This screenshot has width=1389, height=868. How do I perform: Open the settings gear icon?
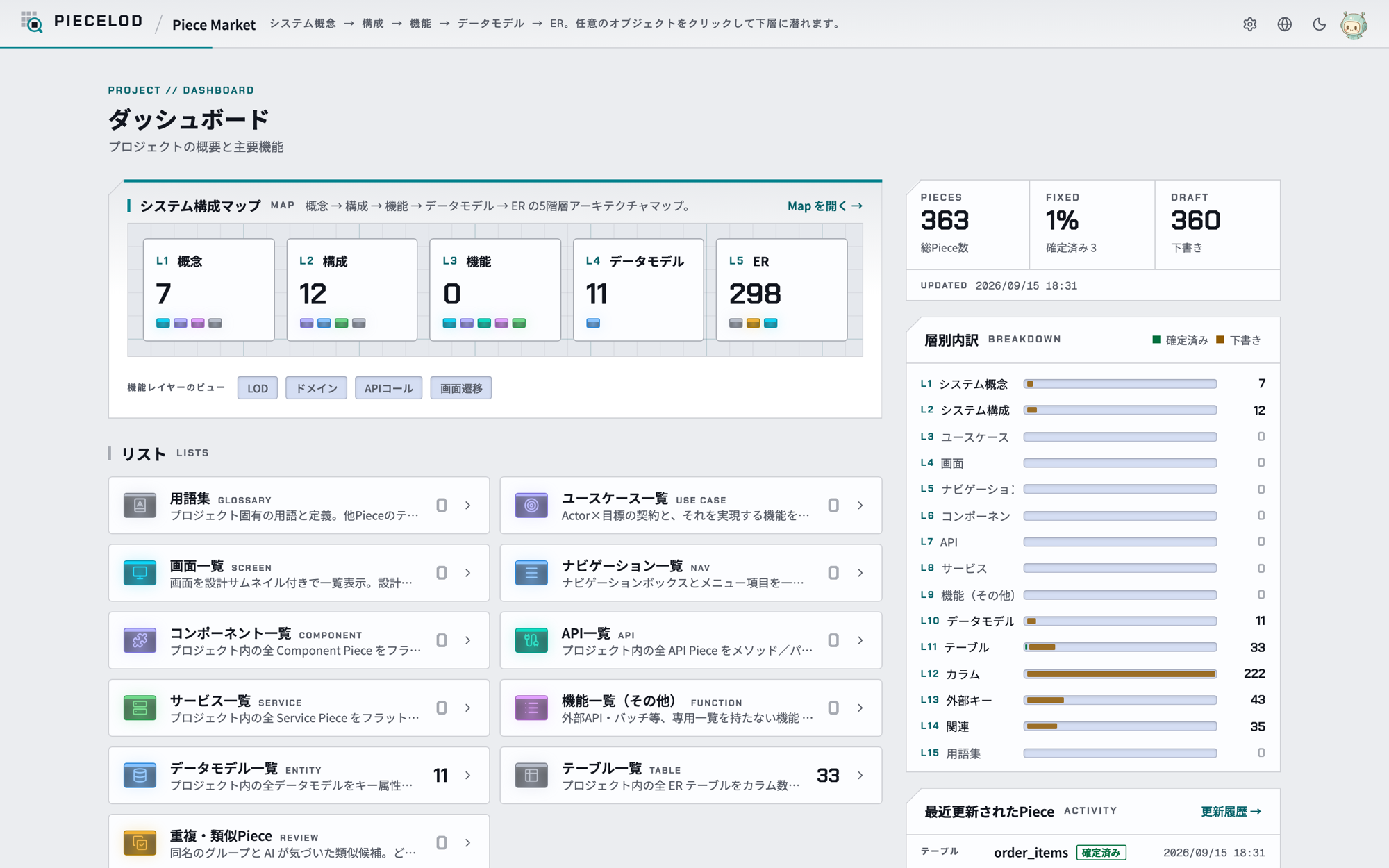tap(1250, 24)
